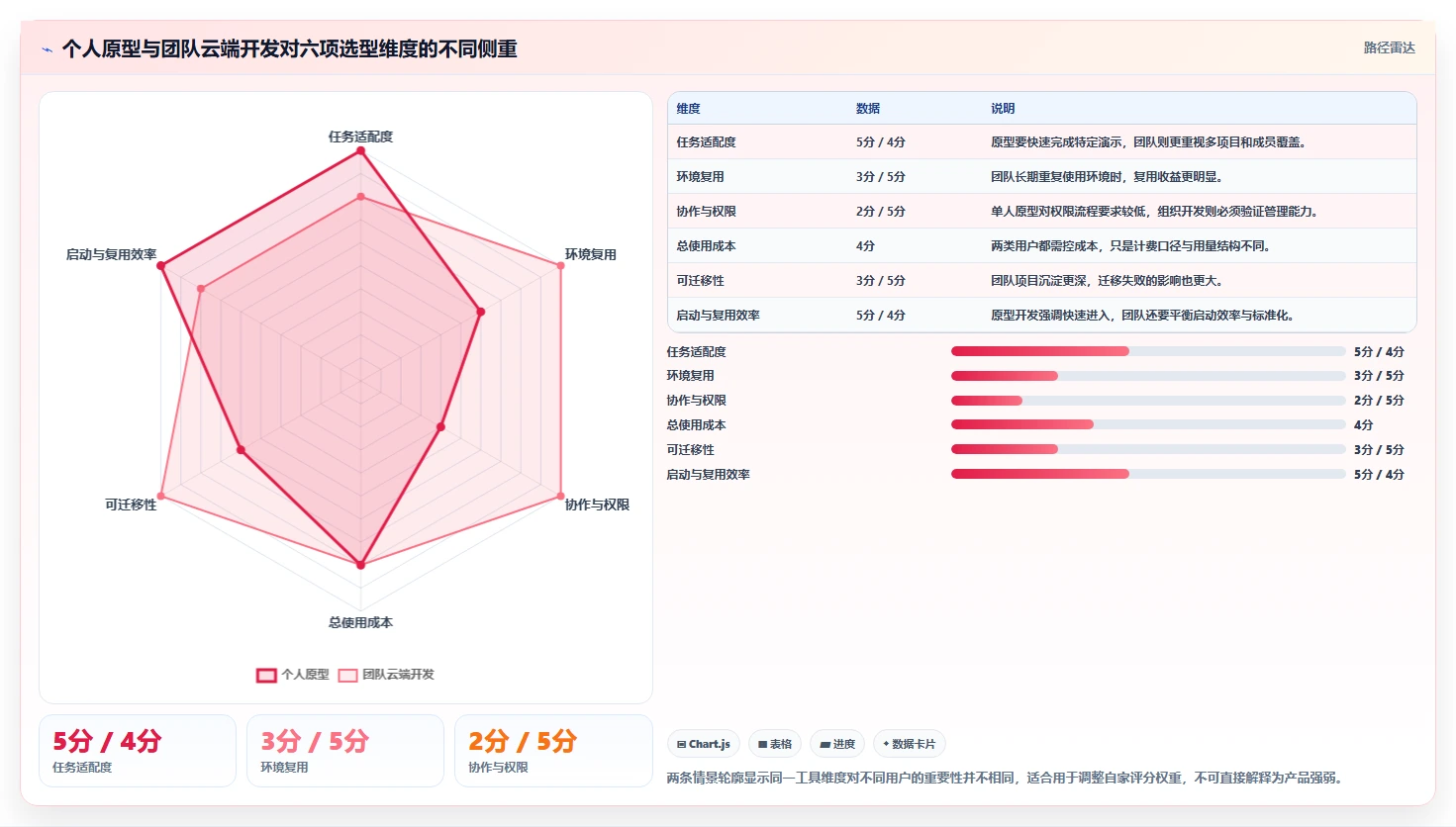Screen dimensions: 1456x827
Task: Select the 数据卡片 chip
Action: 909,744
